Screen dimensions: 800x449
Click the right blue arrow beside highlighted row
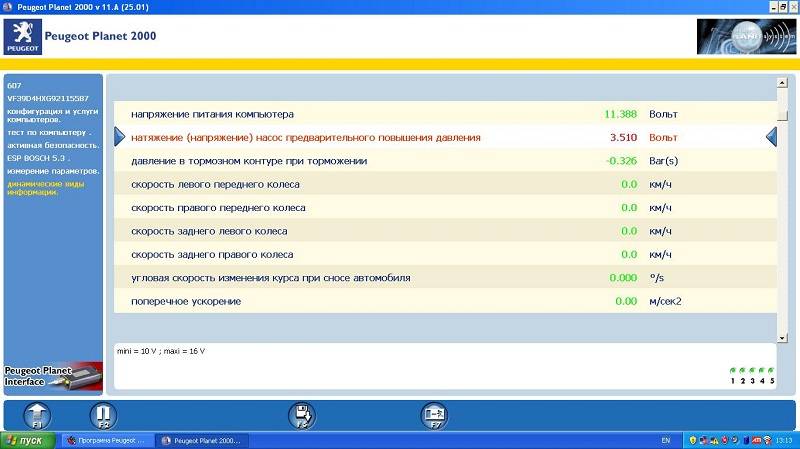point(771,137)
